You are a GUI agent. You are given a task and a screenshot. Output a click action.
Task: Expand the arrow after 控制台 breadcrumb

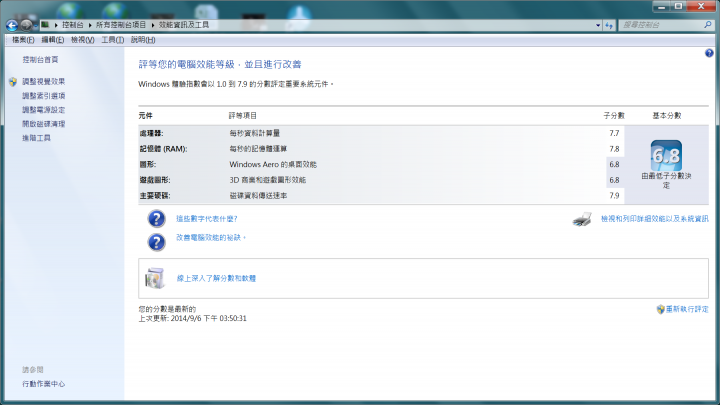(x=90, y=25)
